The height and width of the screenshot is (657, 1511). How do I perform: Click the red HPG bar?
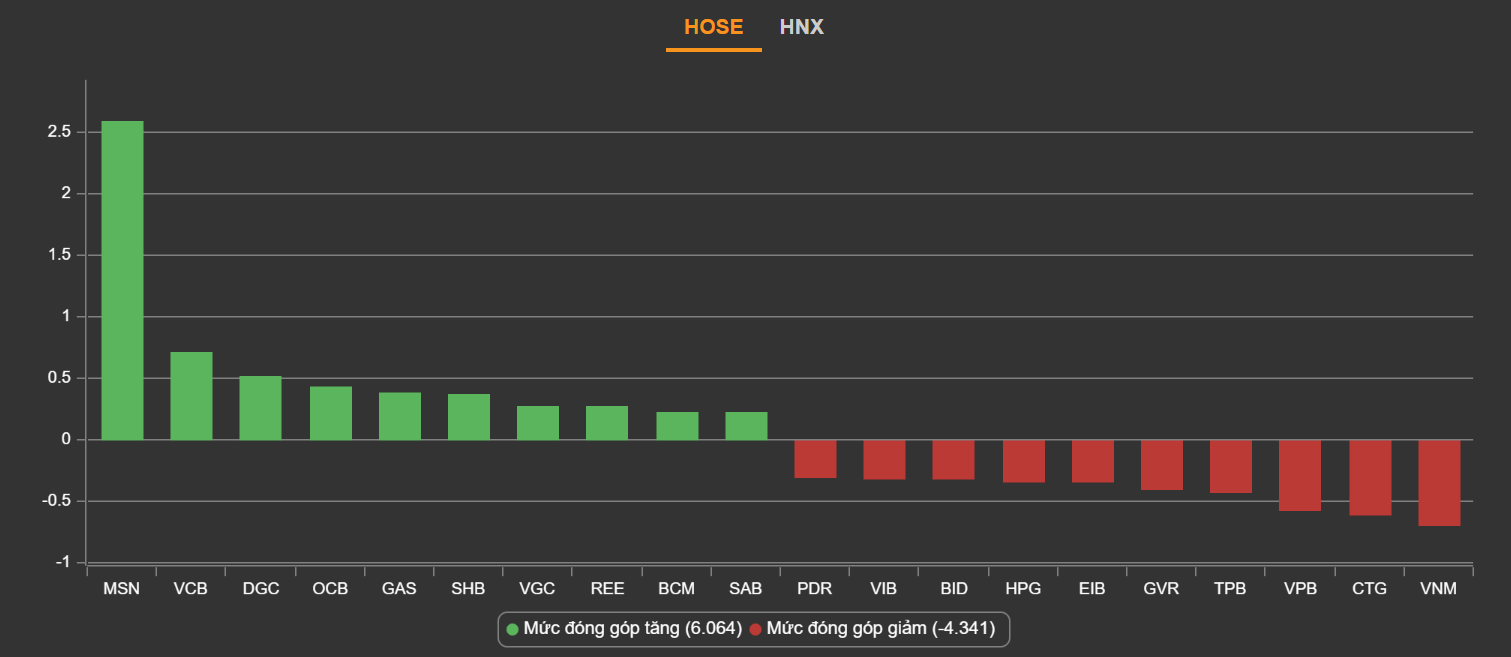(x=1023, y=461)
